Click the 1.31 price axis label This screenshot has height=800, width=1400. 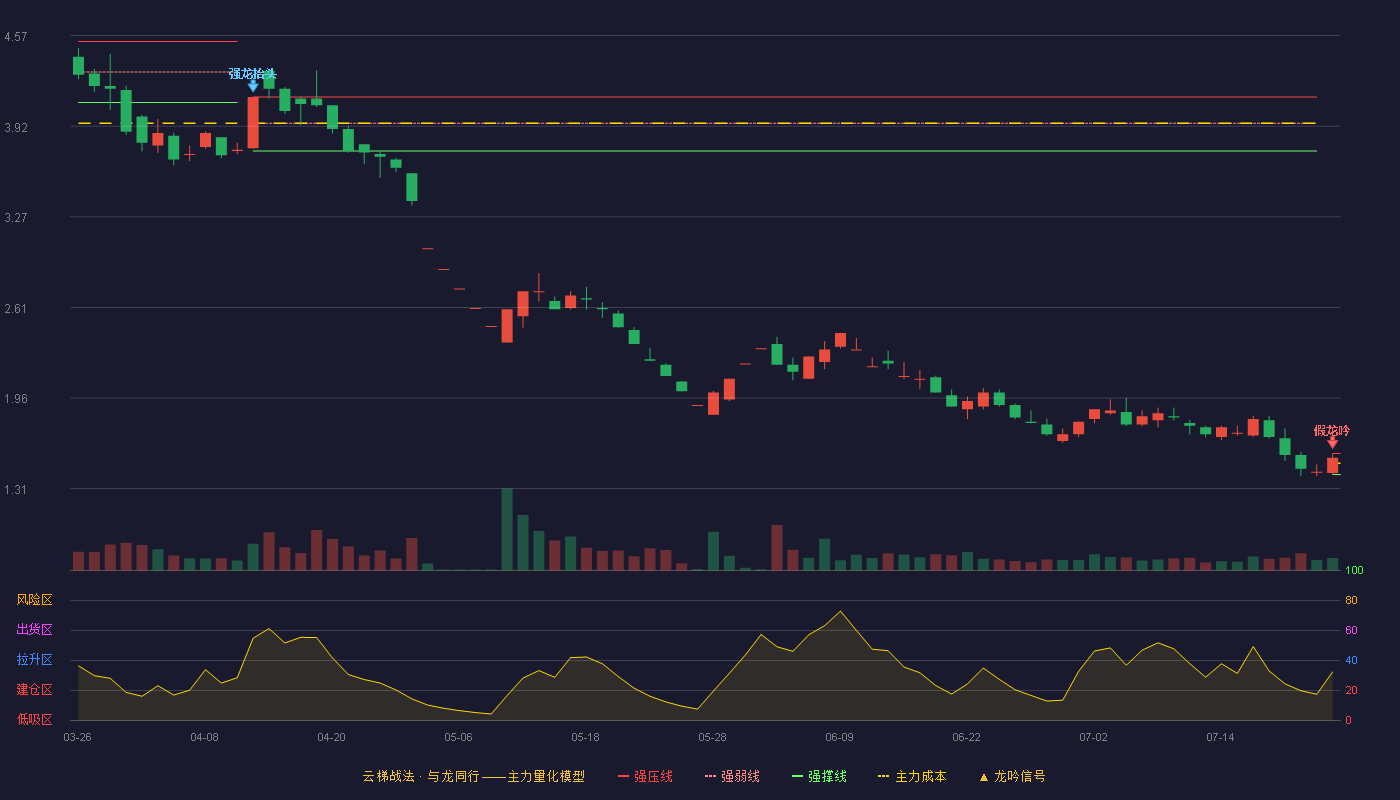(x=15, y=490)
